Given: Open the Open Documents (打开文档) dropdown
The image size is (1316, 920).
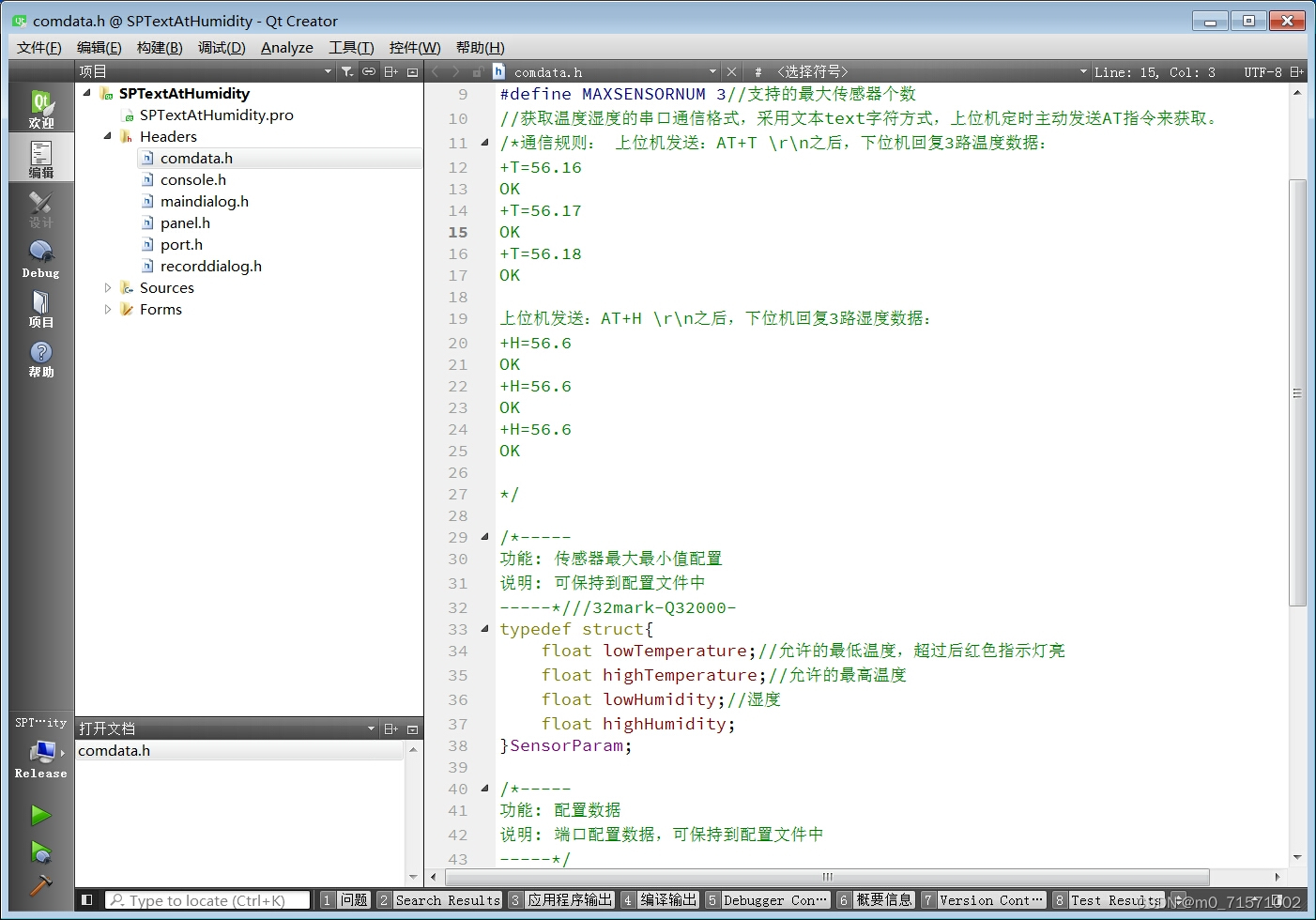Looking at the screenshot, I should [x=227, y=728].
